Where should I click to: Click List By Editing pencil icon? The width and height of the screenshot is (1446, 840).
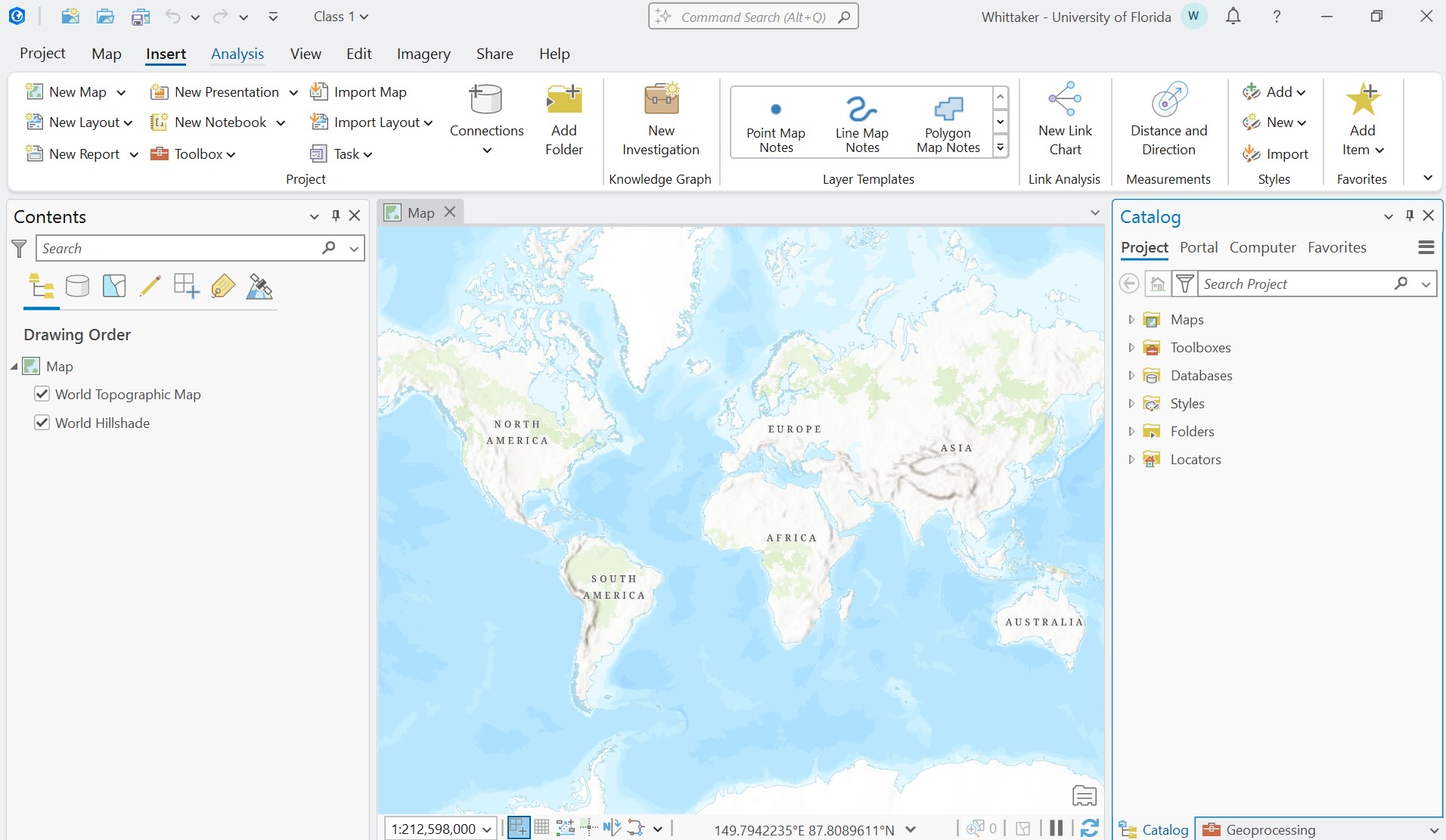pos(150,286)
